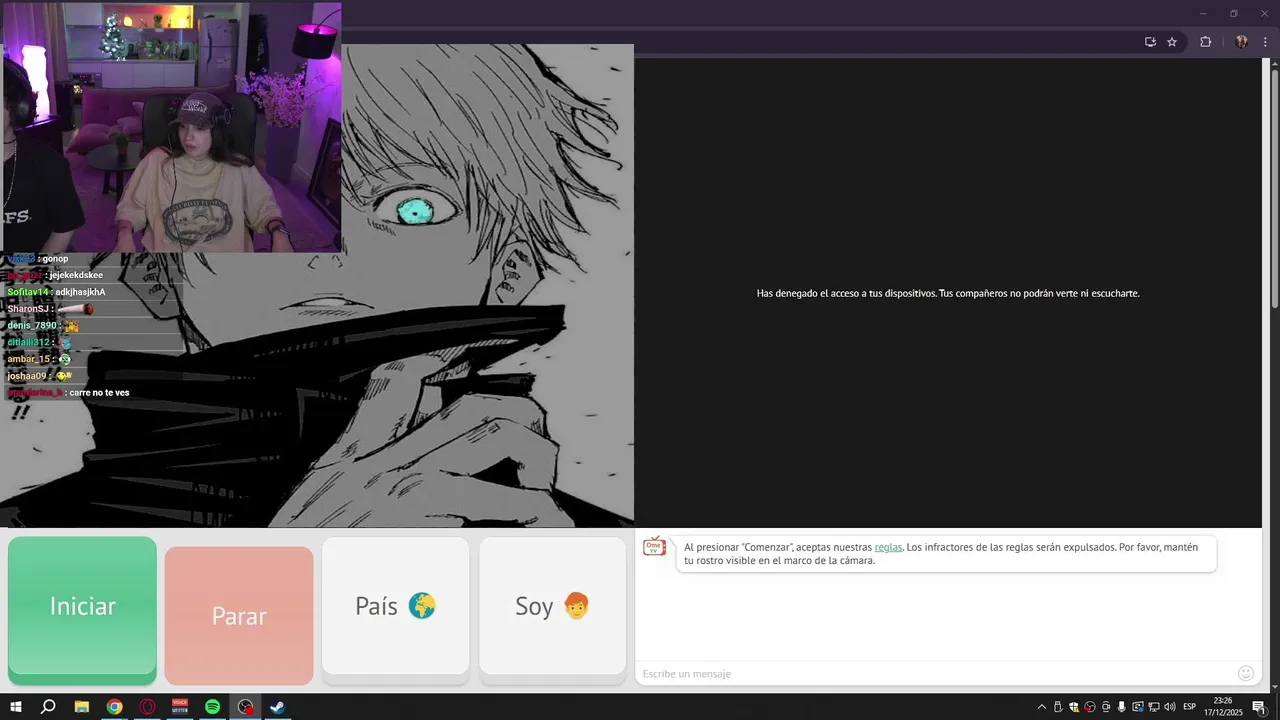Image resolution: width=1280 pixels, height=720 pixels.
Task: Click username SharonSJ in stream chat
Action: (29, 309)
